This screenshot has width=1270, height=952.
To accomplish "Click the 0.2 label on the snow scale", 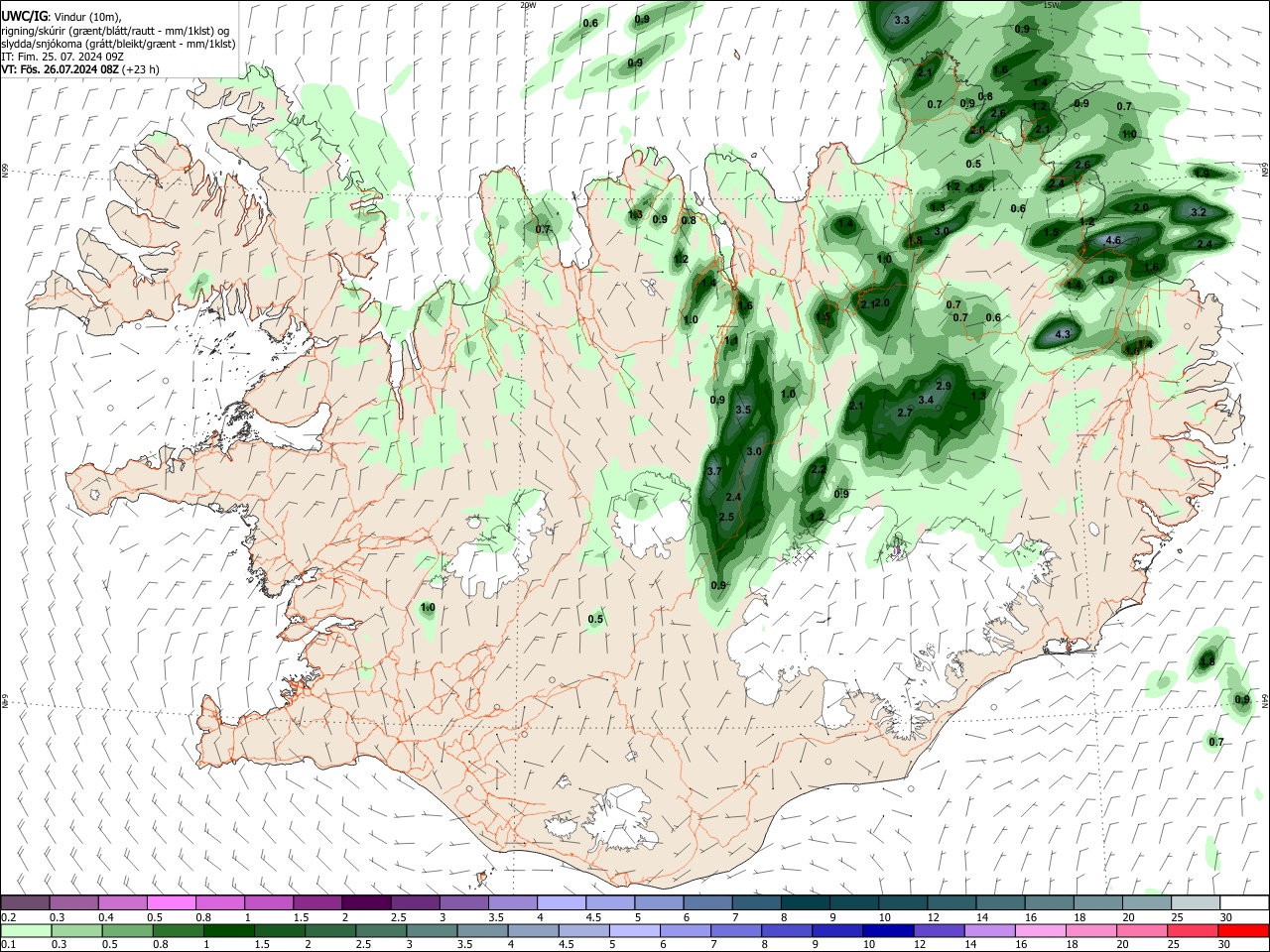I will pos(7,917).
